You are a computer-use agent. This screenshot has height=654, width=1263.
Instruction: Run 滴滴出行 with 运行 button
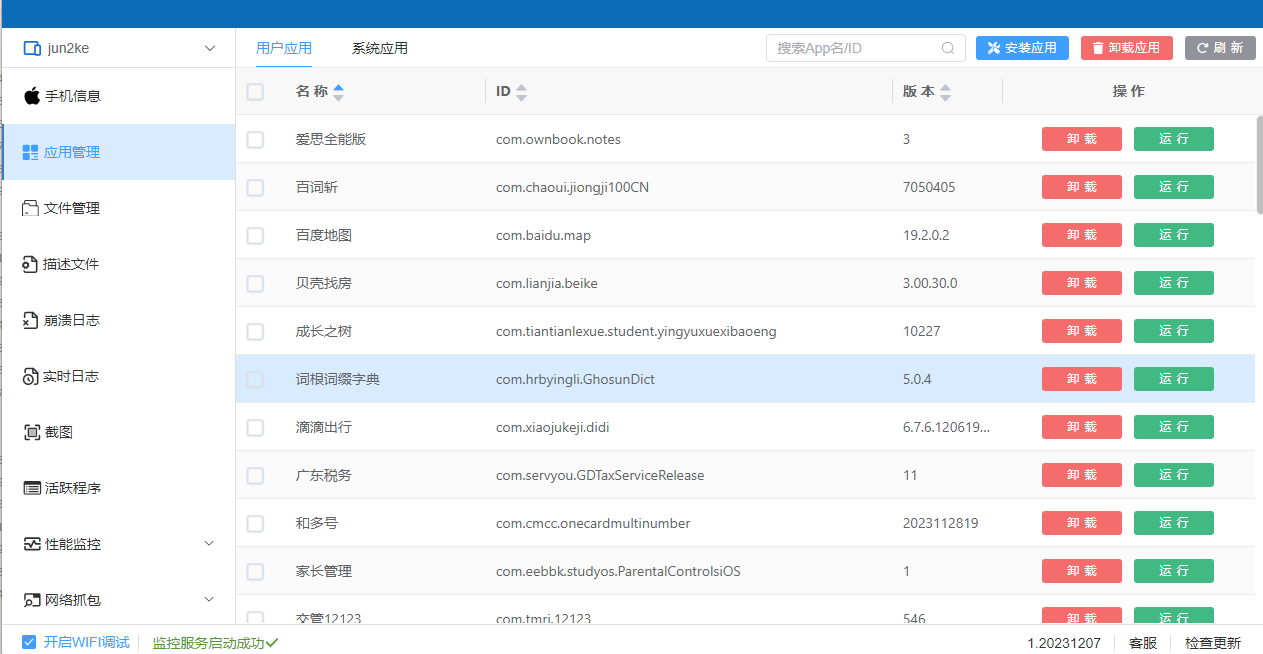pos(1174,427)
